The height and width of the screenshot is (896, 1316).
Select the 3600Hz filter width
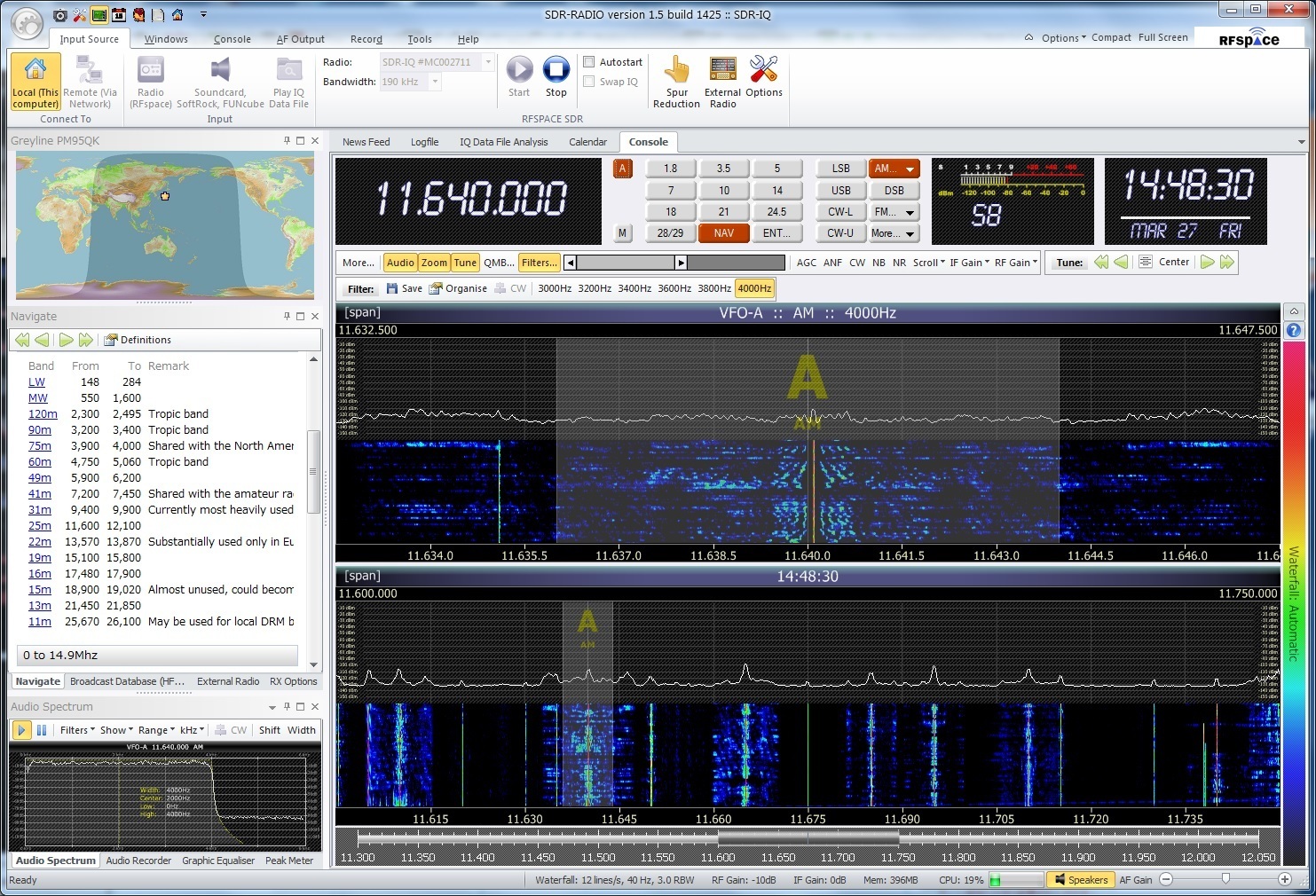[x=674, y=287]
